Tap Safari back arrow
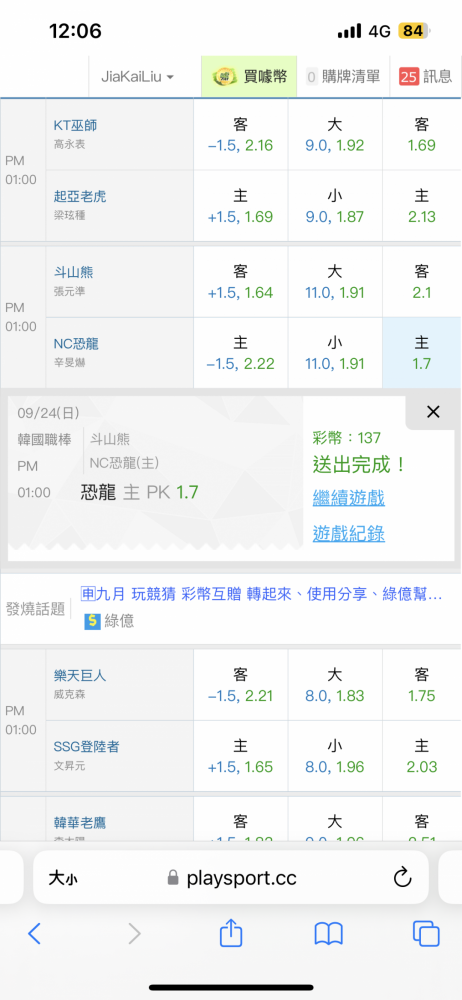Viewport: 462px width, 1000px height. pos(34,934)
